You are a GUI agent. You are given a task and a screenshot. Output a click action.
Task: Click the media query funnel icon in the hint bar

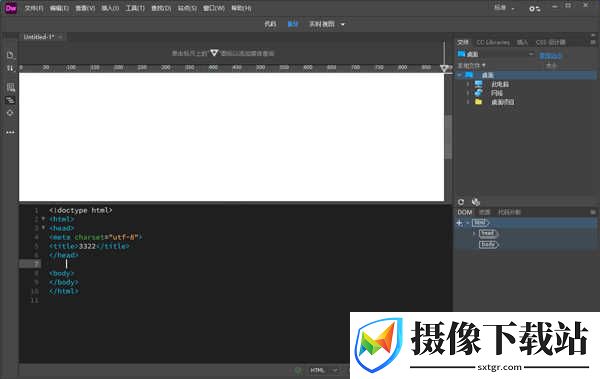pos(214,53)
